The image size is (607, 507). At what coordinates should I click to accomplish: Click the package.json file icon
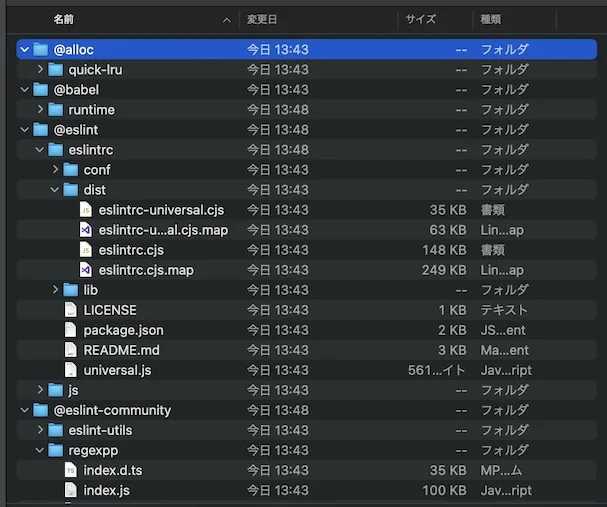(x=71, y=330)
